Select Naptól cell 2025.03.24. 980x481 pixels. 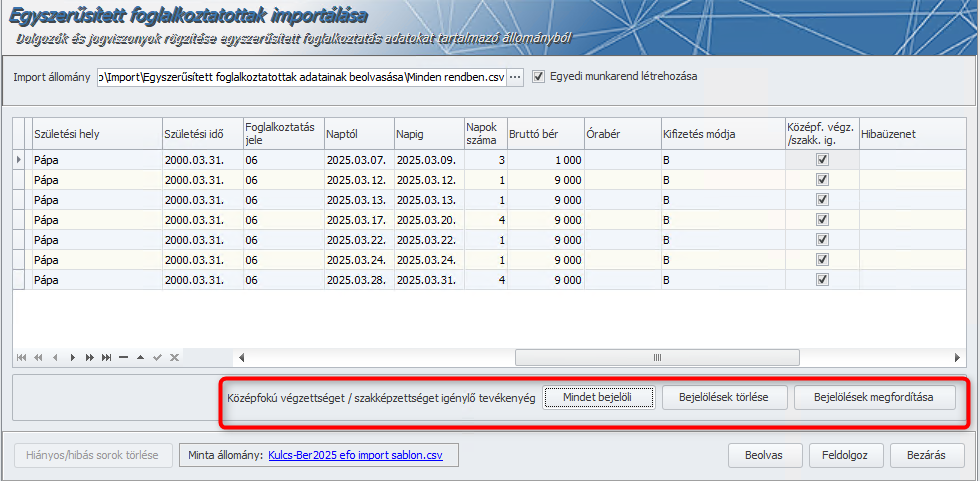pos(359,260)
